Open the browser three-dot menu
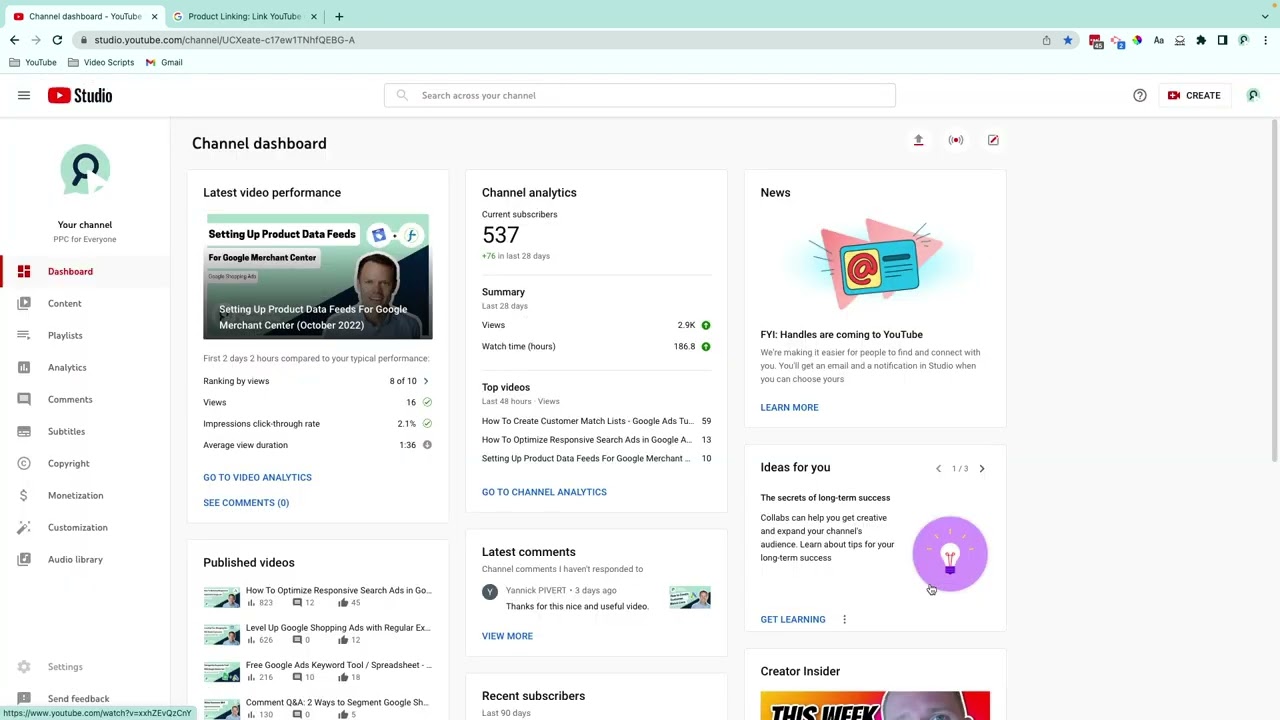This screenshot has height=720, width=1280. (1265, 40)
